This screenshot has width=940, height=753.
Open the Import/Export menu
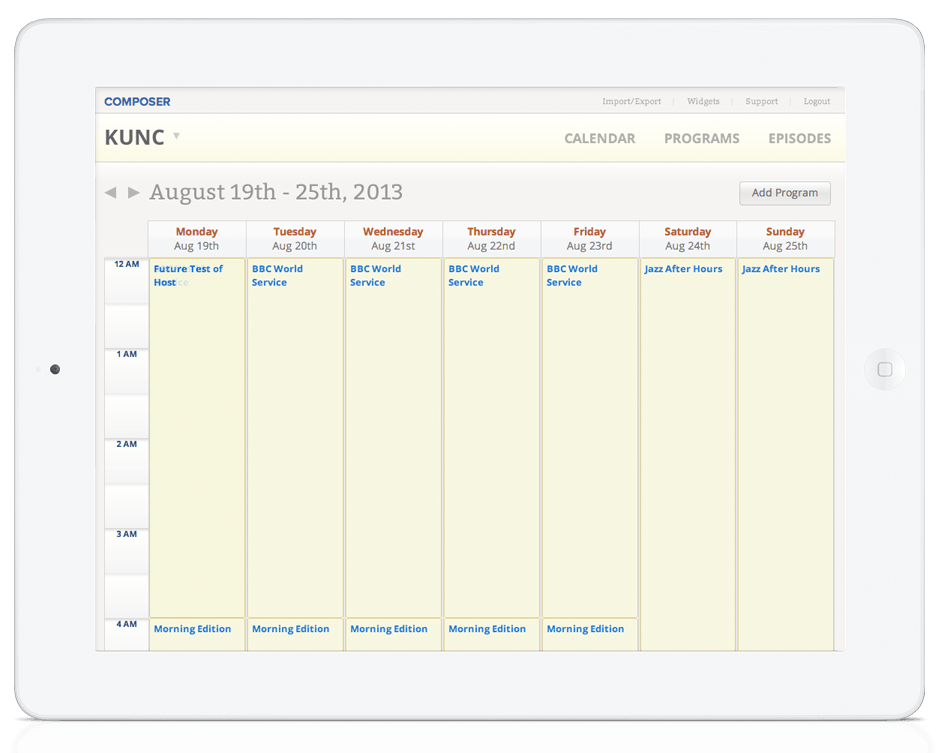pos(631,101)
